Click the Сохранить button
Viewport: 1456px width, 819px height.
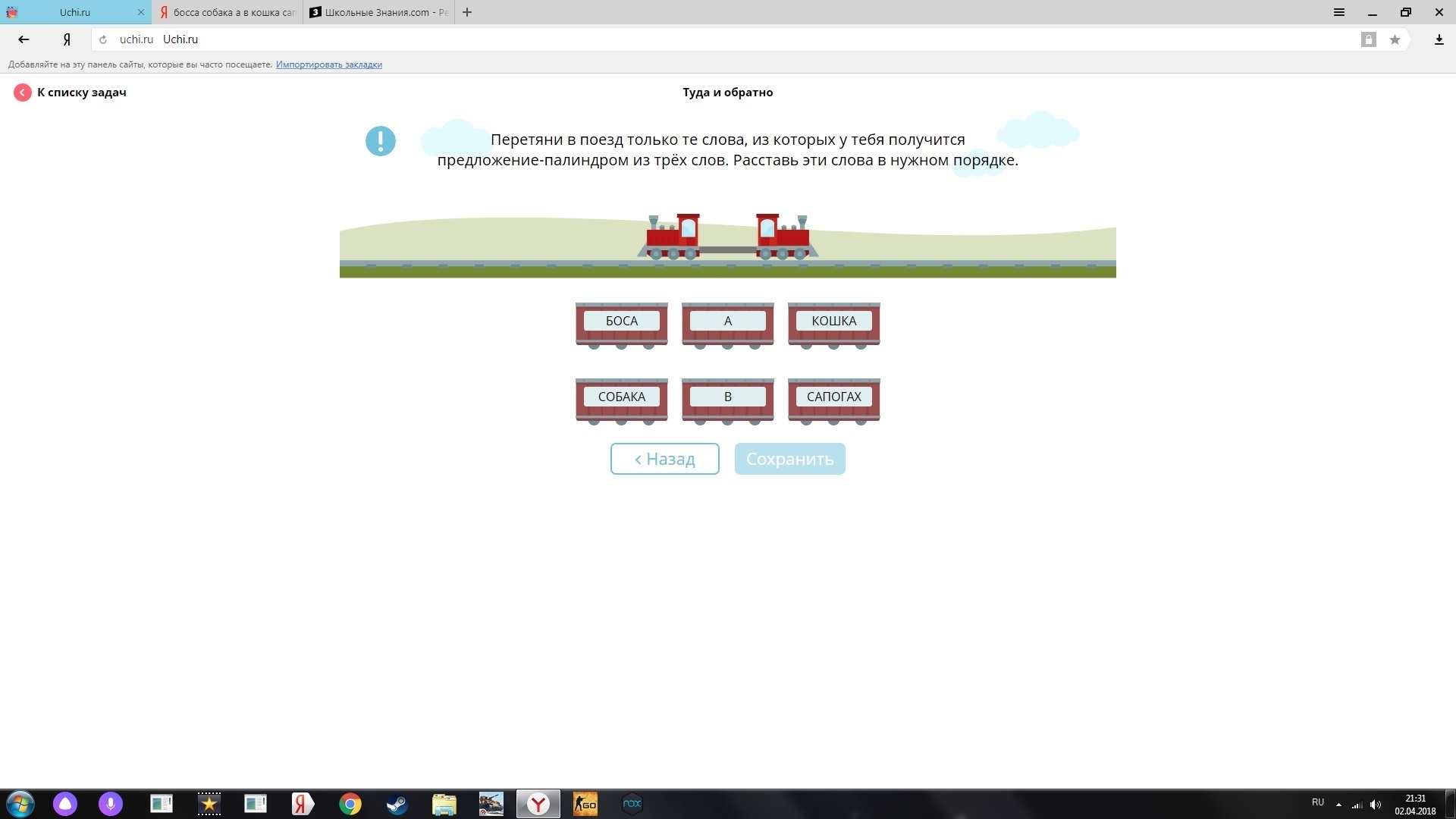(x=789, y=459)
